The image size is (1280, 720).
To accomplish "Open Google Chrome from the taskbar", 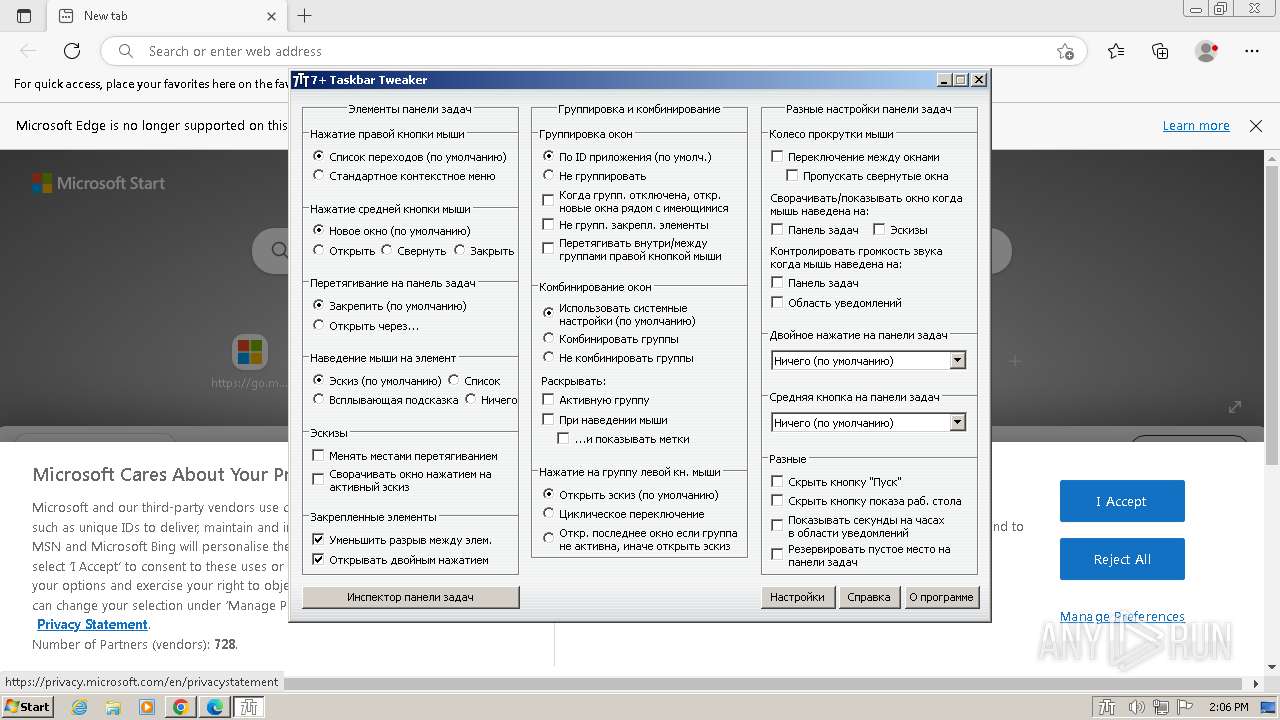I will (181, 707).
